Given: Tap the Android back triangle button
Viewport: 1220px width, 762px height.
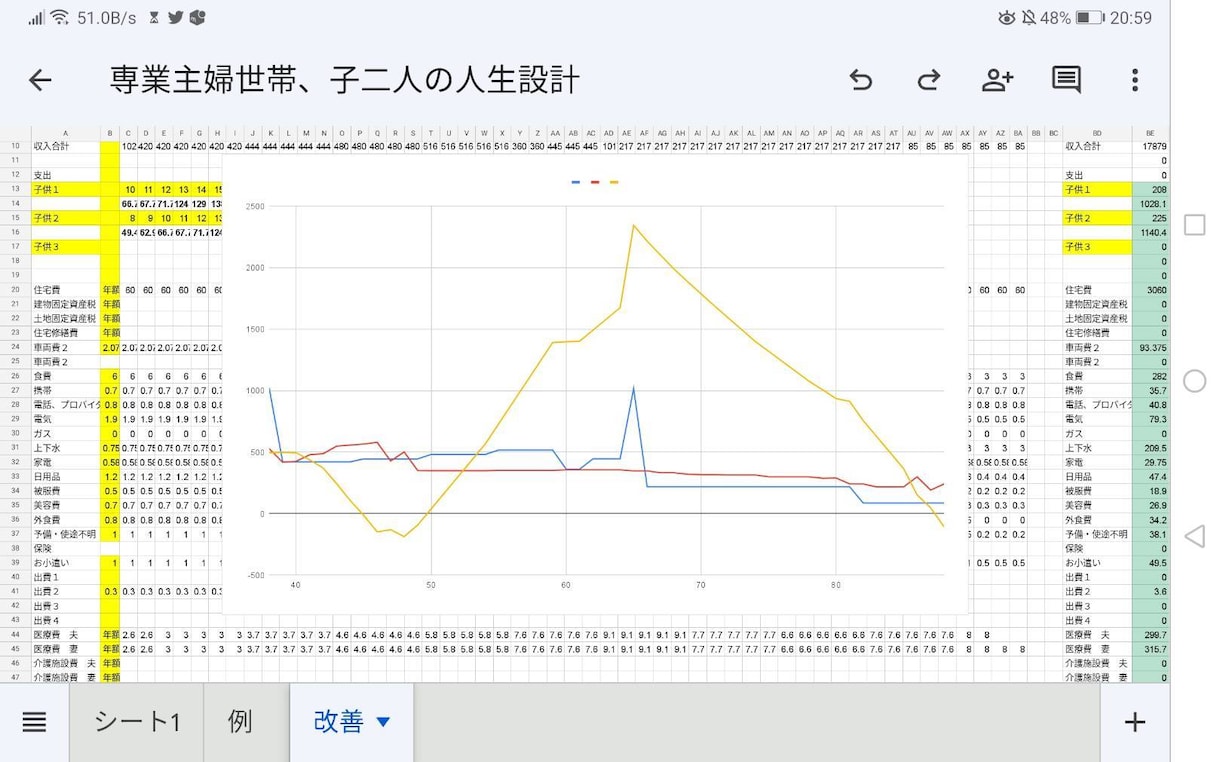Looking at the screenshot, I should (x=1194, y=537).
